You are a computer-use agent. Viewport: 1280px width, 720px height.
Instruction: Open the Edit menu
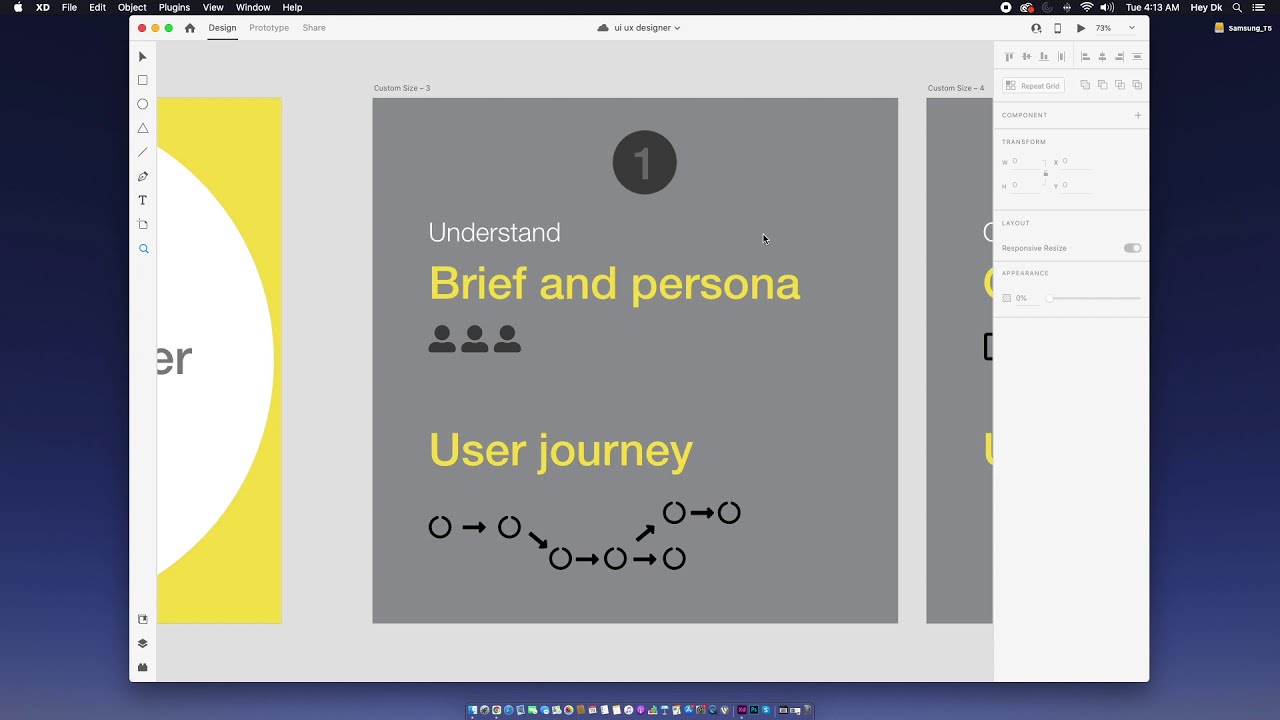click(97, 7)
